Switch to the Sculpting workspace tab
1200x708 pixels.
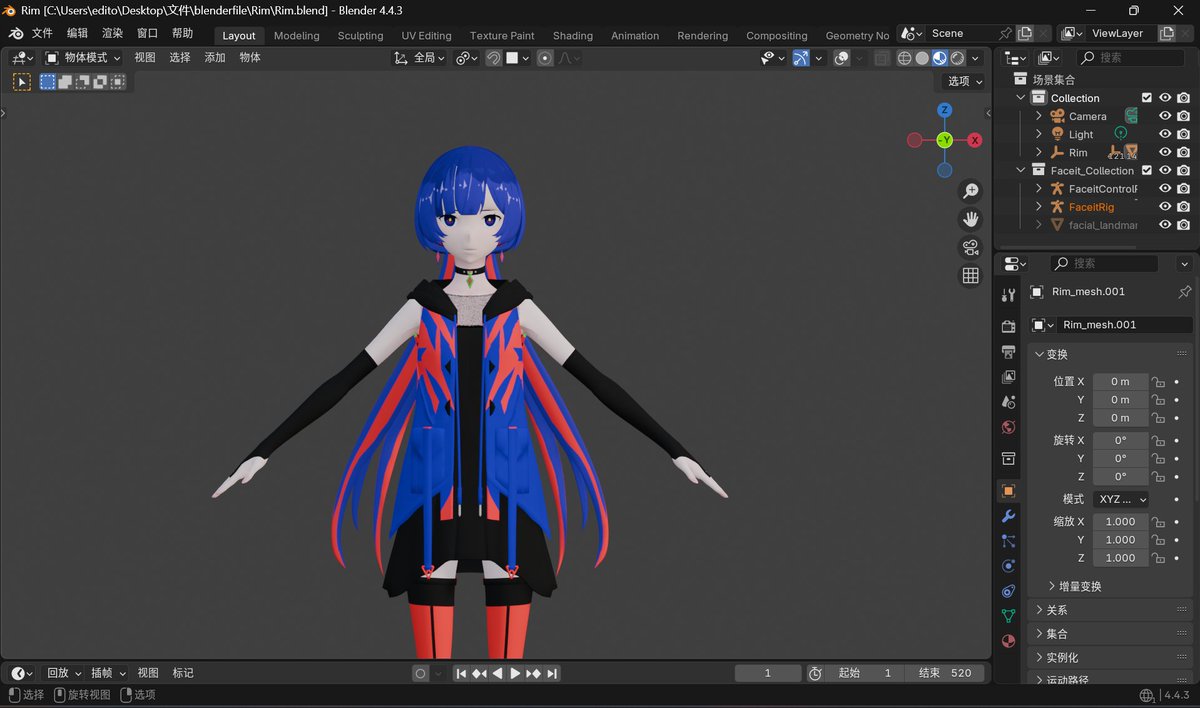coord(360,35)
